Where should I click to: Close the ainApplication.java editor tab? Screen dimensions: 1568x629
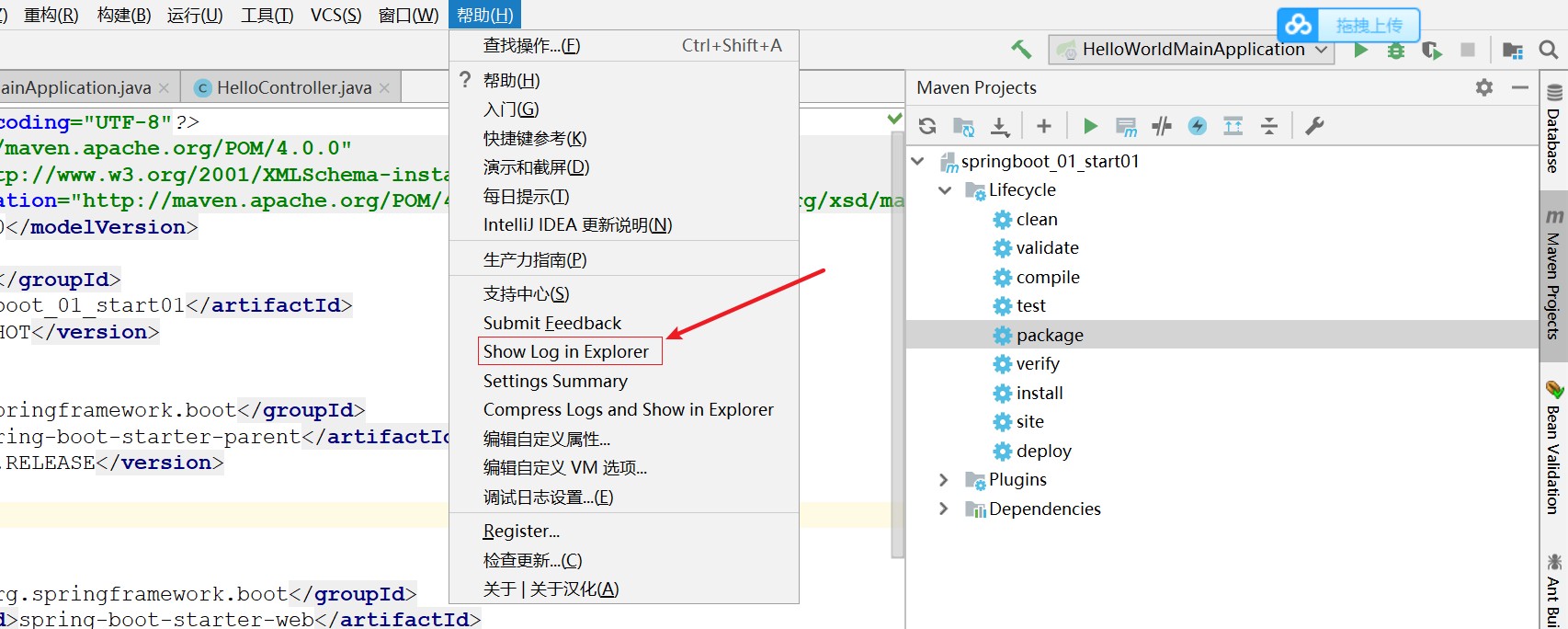pyautogui.click(x=164, y=88)
